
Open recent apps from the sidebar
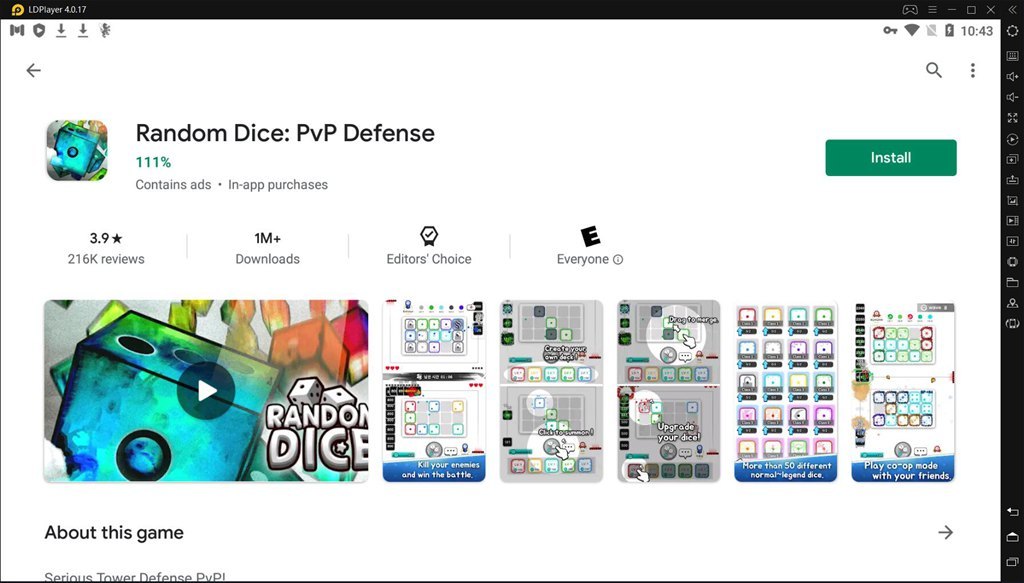1012,561
